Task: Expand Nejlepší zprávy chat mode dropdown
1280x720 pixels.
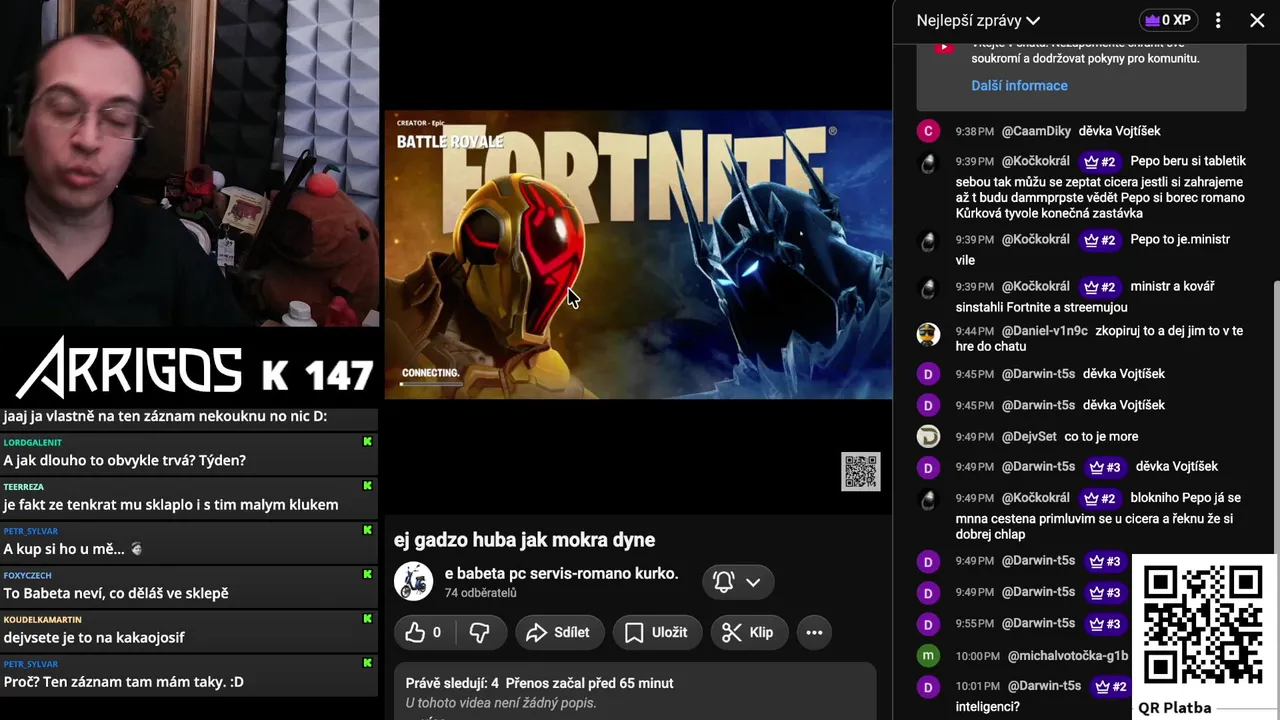Action: click(x=978, y=20)
